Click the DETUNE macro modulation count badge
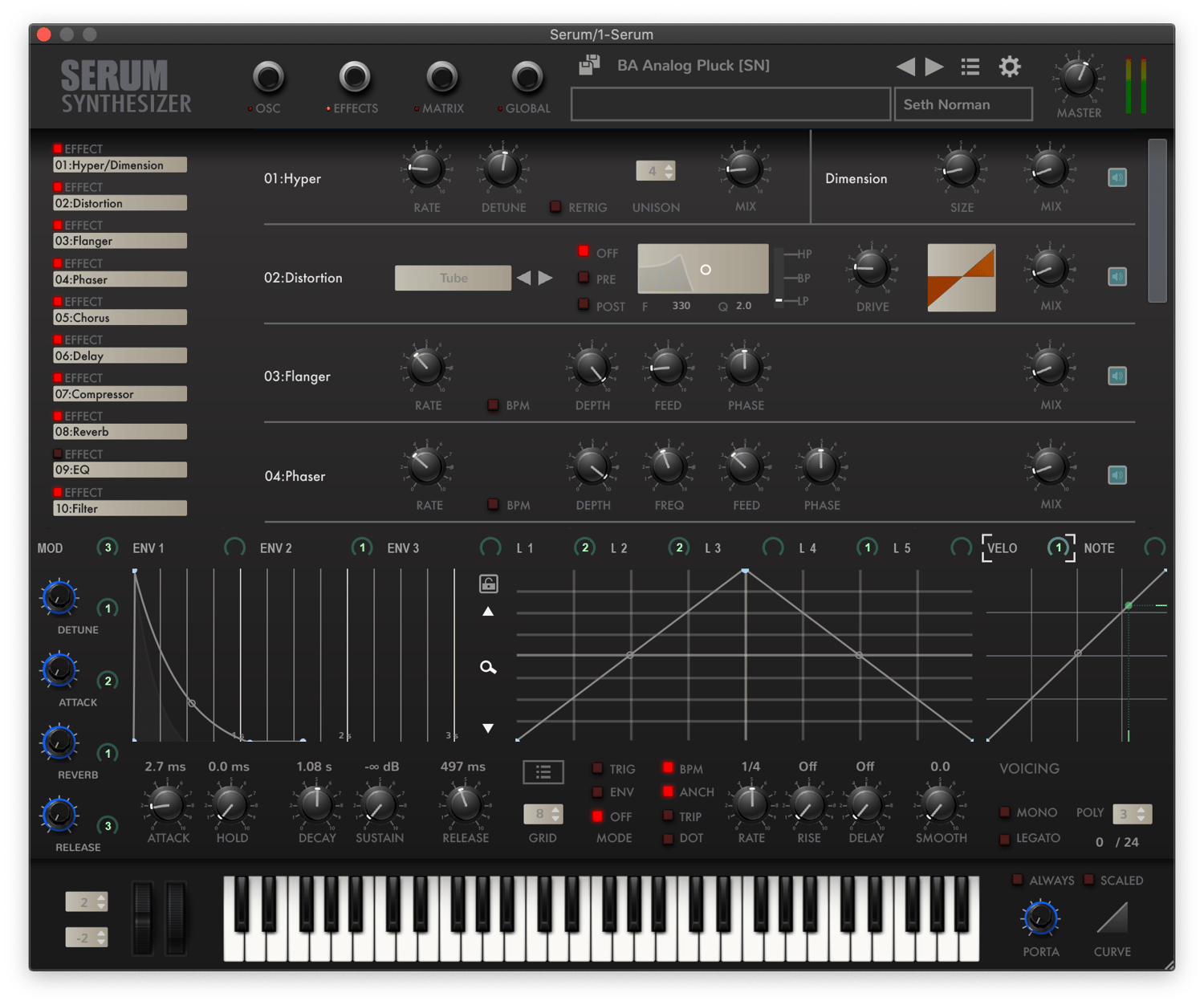This screenshot has width=1204, height=1005. (x=108, y=608)
